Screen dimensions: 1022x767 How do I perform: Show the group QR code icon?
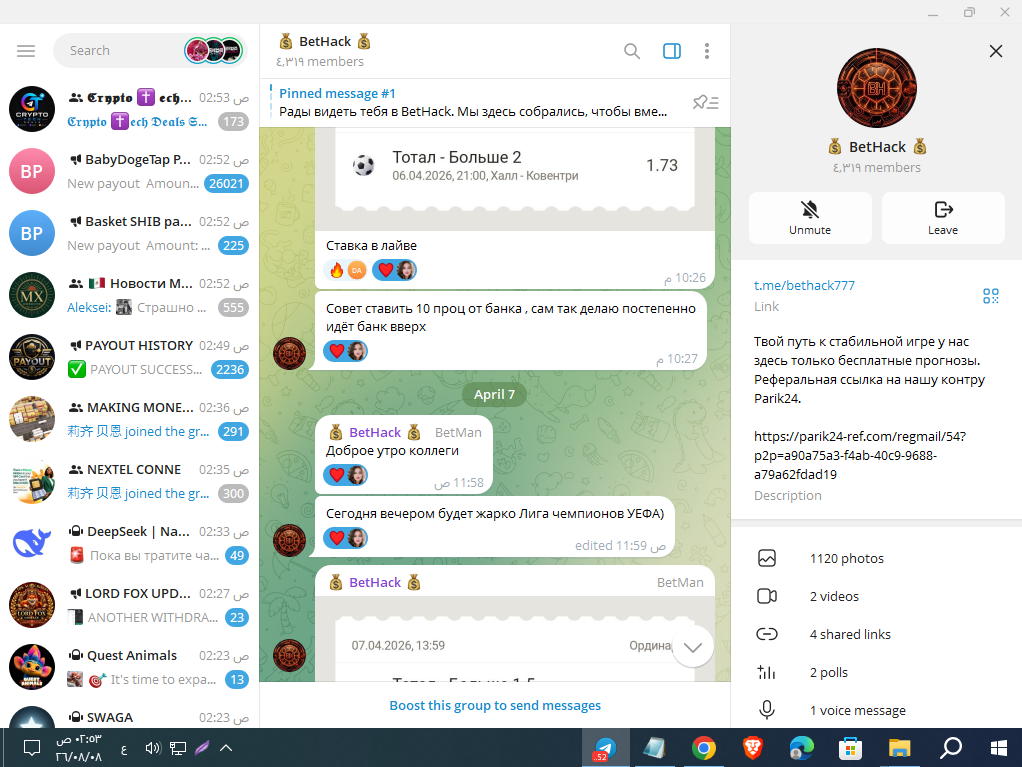coord(991,296)
